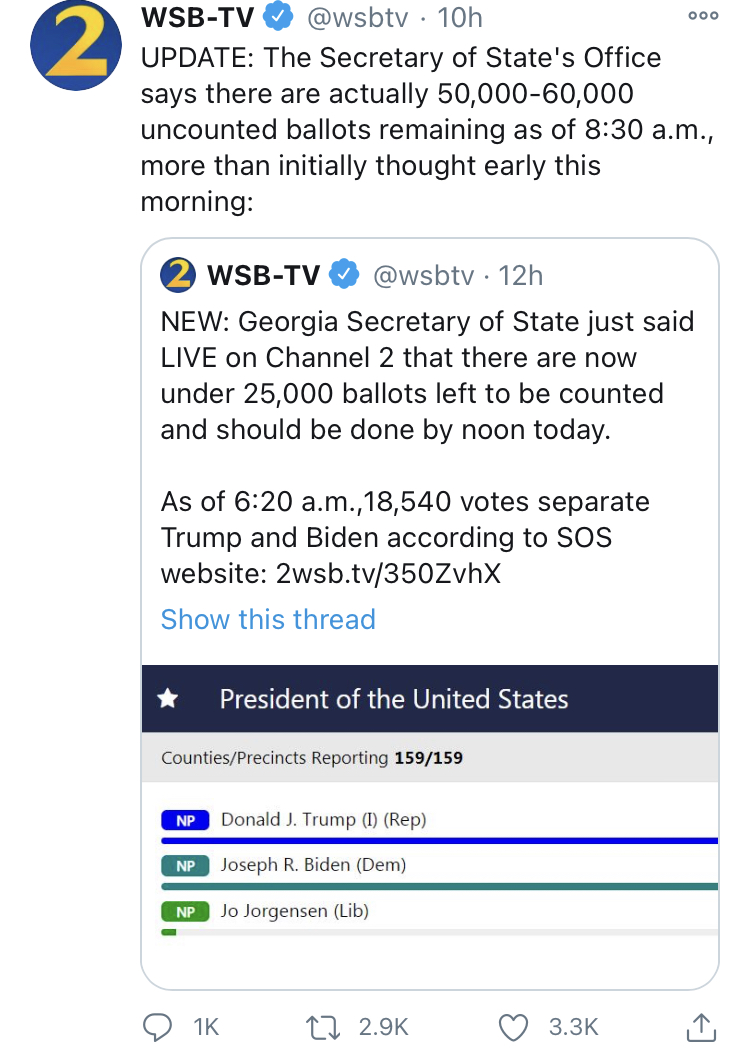Click the star icon beside President of the United States
The width and height of the screenshot is (750, 1056).
pyautogui.click(x=168, y=699)
